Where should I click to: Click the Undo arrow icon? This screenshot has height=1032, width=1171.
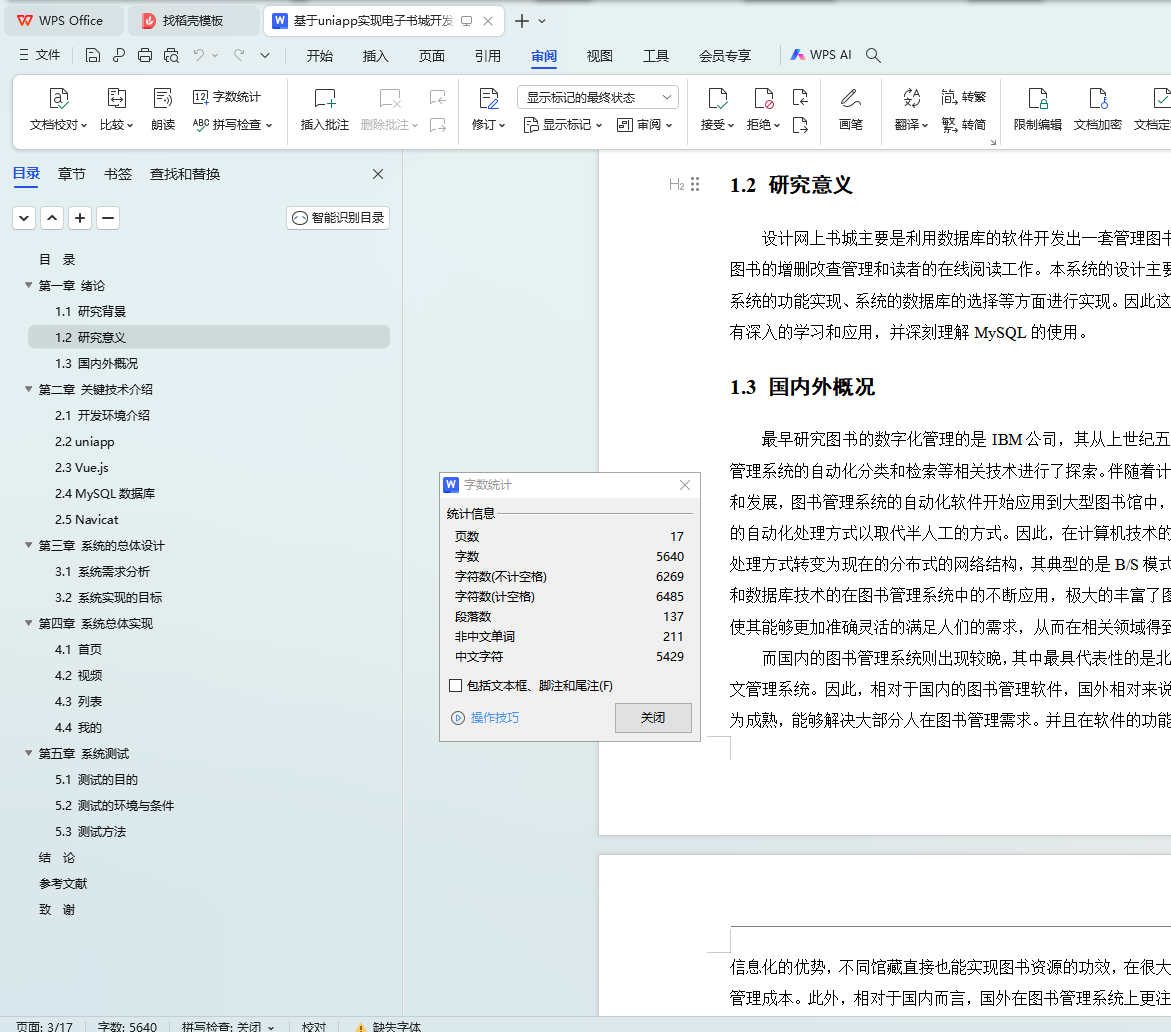pyautogui.click(x=199, y=55)
